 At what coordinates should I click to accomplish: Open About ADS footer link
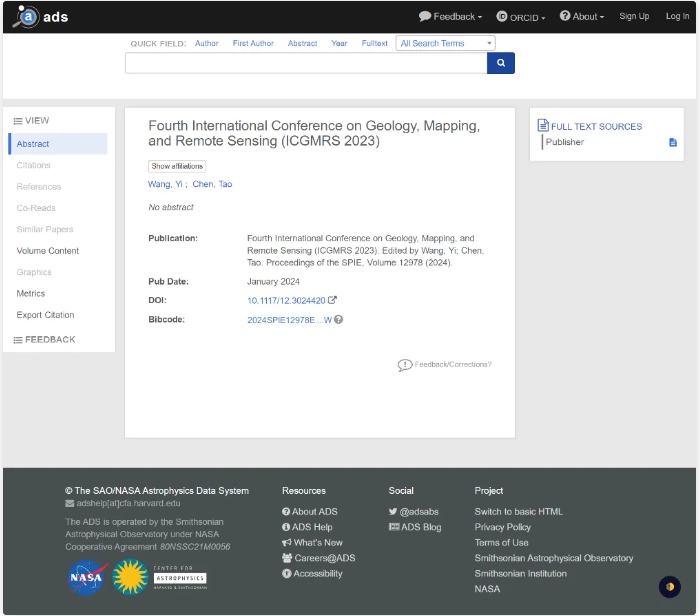310,512
